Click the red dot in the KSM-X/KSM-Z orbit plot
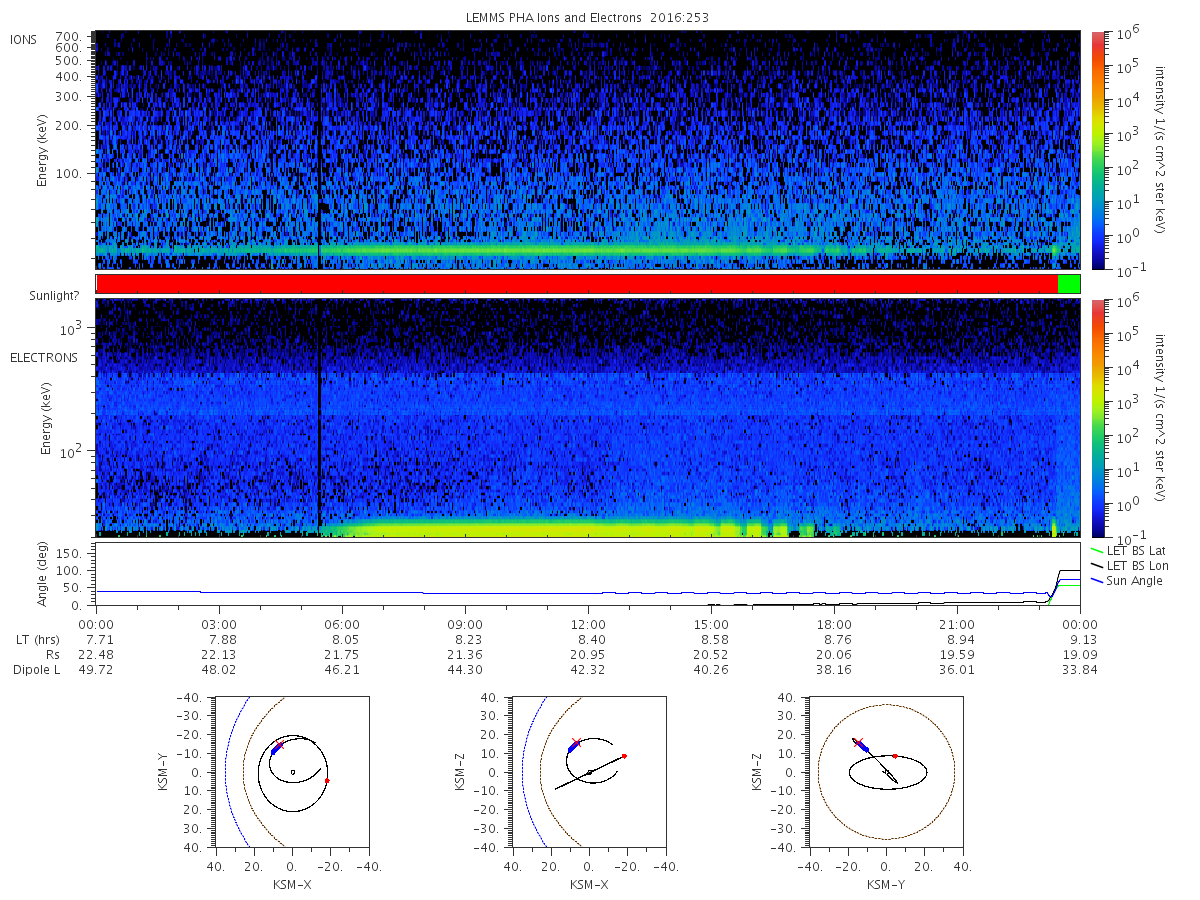1200x900 pixels. click(x=624, y=756)
